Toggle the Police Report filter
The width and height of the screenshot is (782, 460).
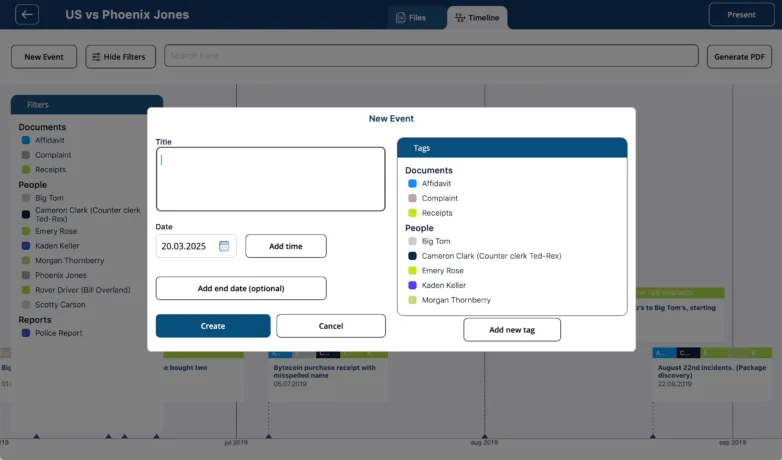tap(58, 333)
